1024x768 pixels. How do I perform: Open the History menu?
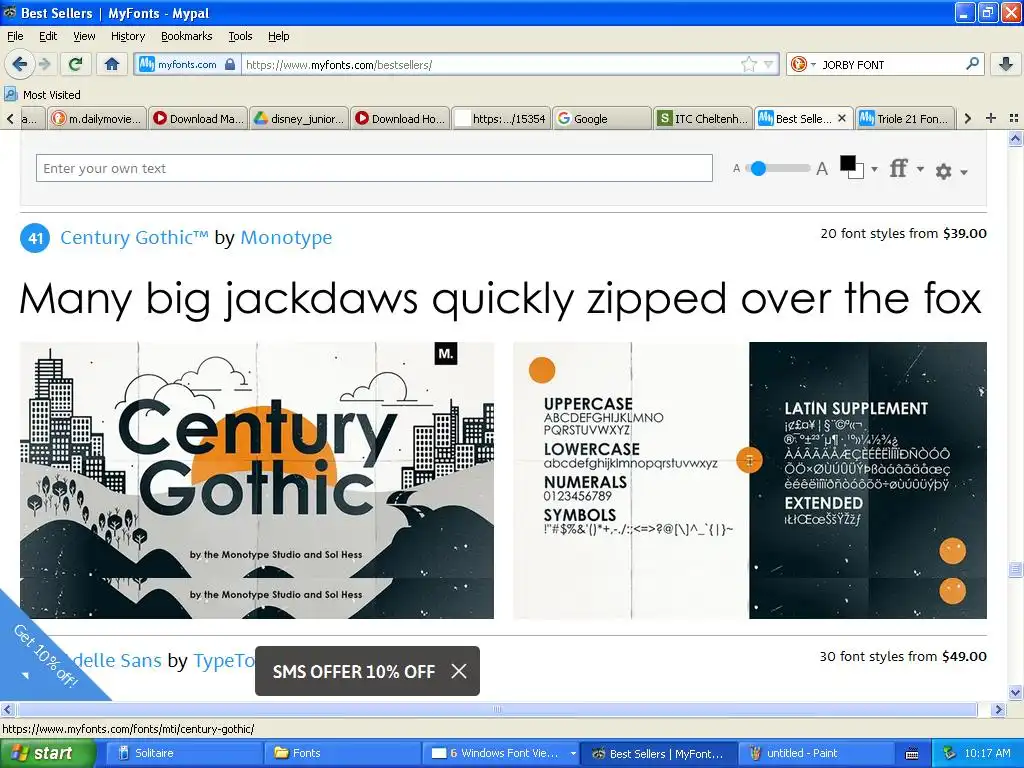point(127,36)
